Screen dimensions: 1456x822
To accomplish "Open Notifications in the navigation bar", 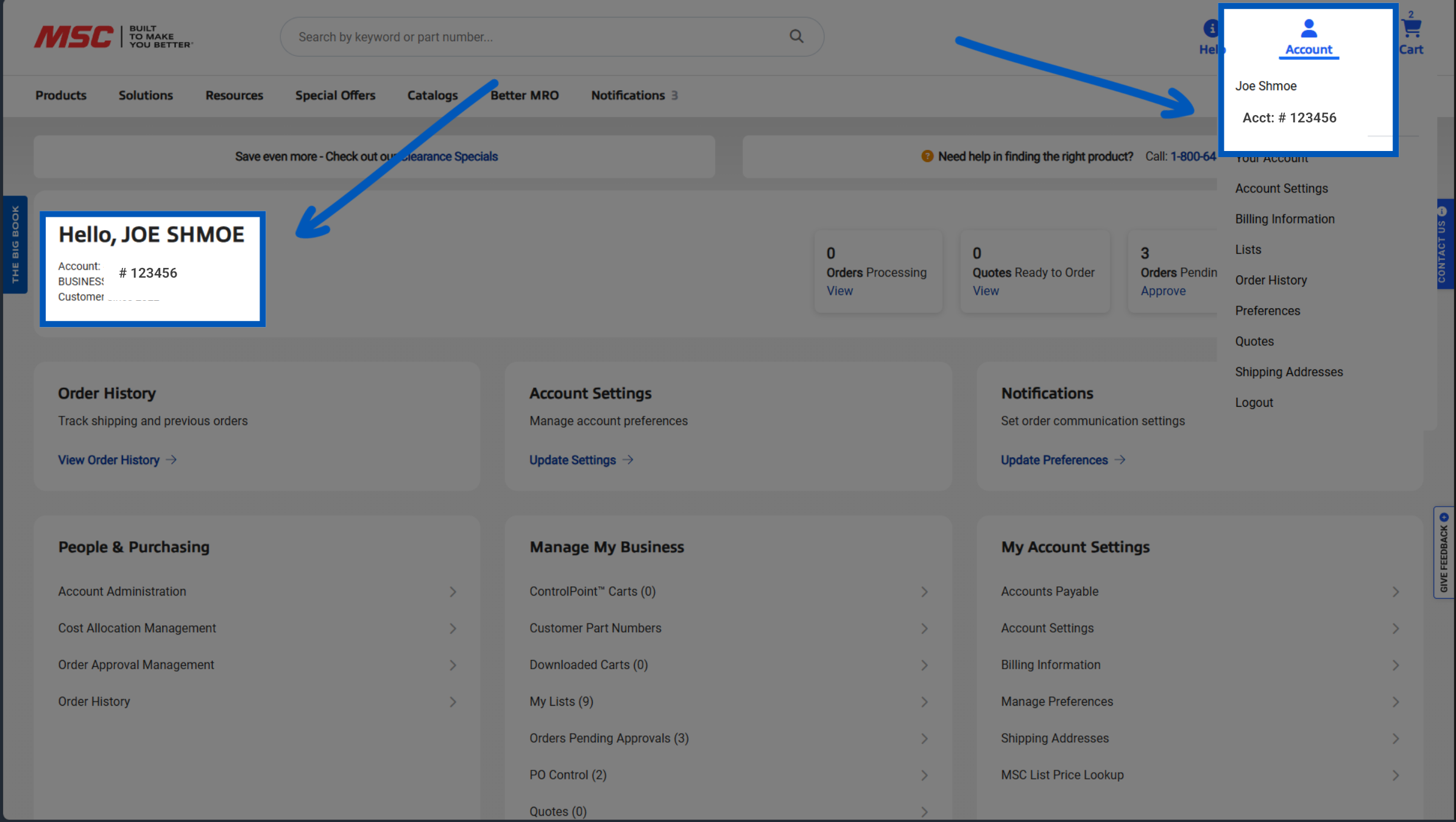I will tap(634, 96).
